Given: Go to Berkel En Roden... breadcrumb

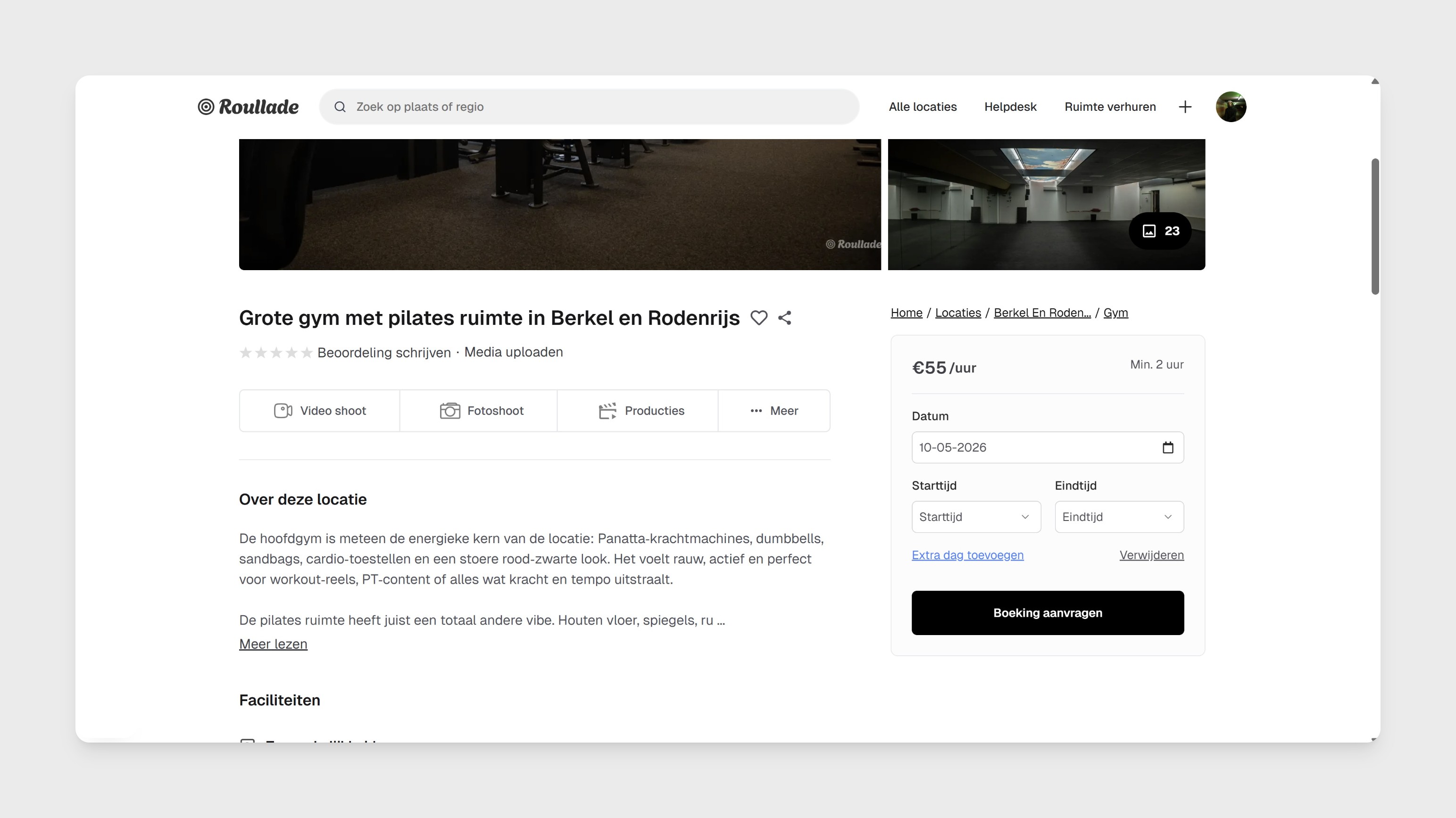Looking at the screenshot, I should pos(1042,313).
